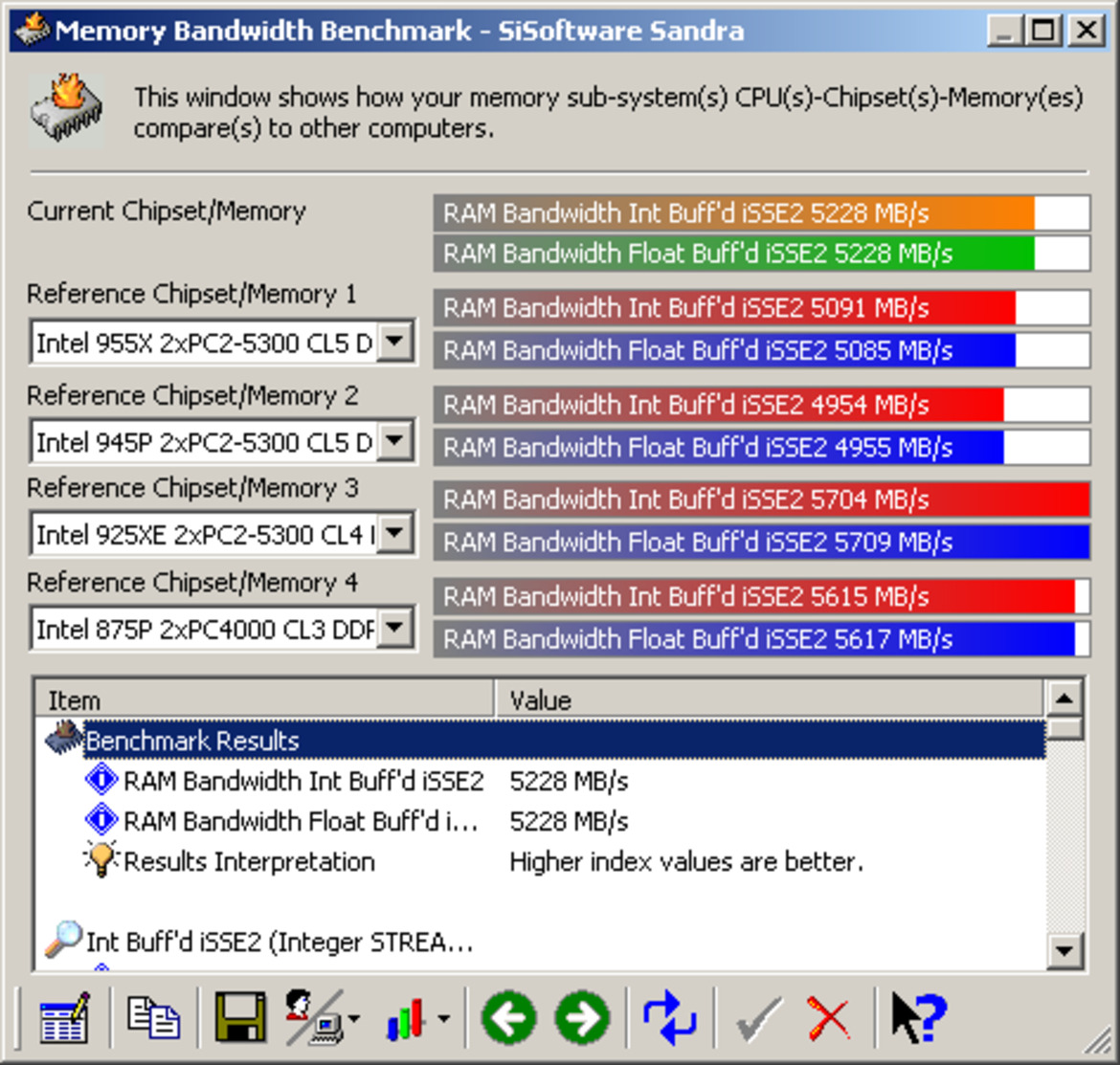The width and height of the screenshot is (1120, 1065).
Task: Open the Reference Chipset/Memory 2 dropdown
Action: pos(395,440)
